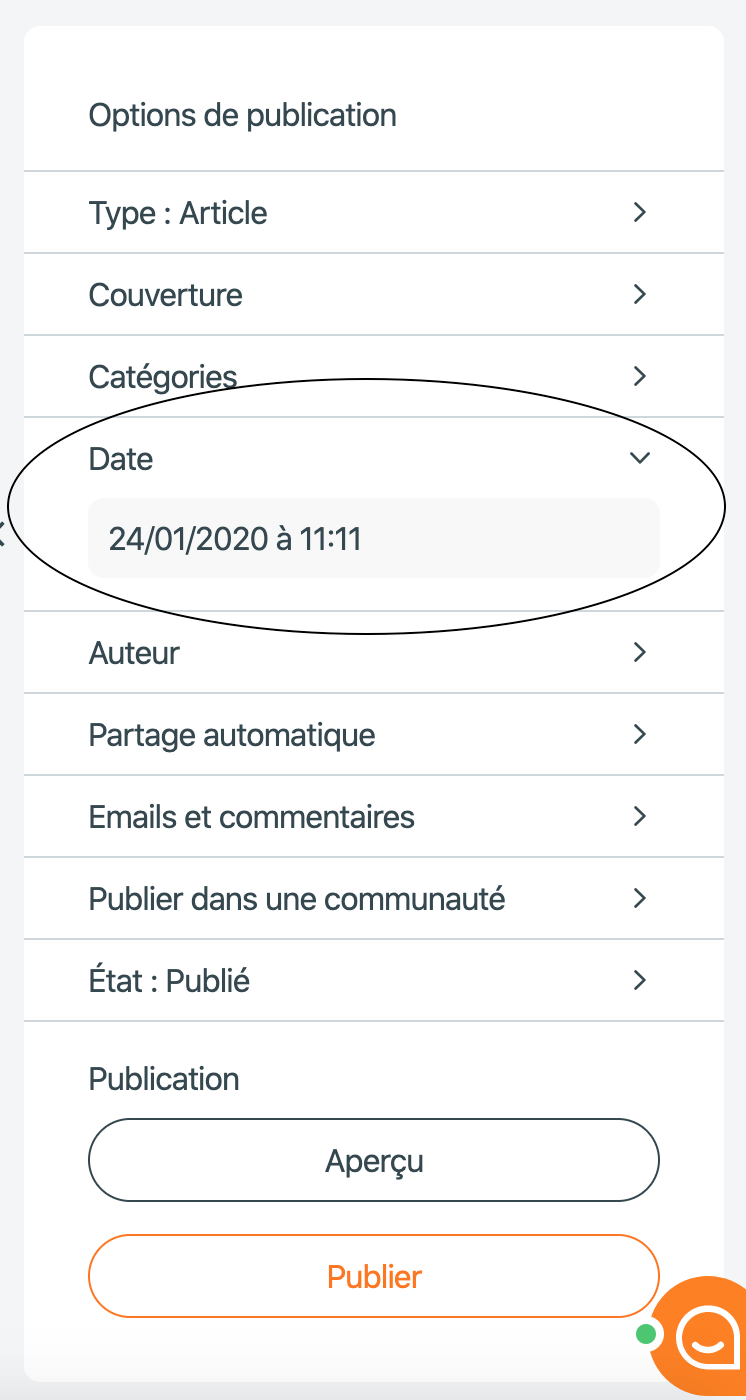The height and width of the screenshot is (1400, 746).
Task: Click the chevron beside Partage automatique
Action: click(640, 734)
